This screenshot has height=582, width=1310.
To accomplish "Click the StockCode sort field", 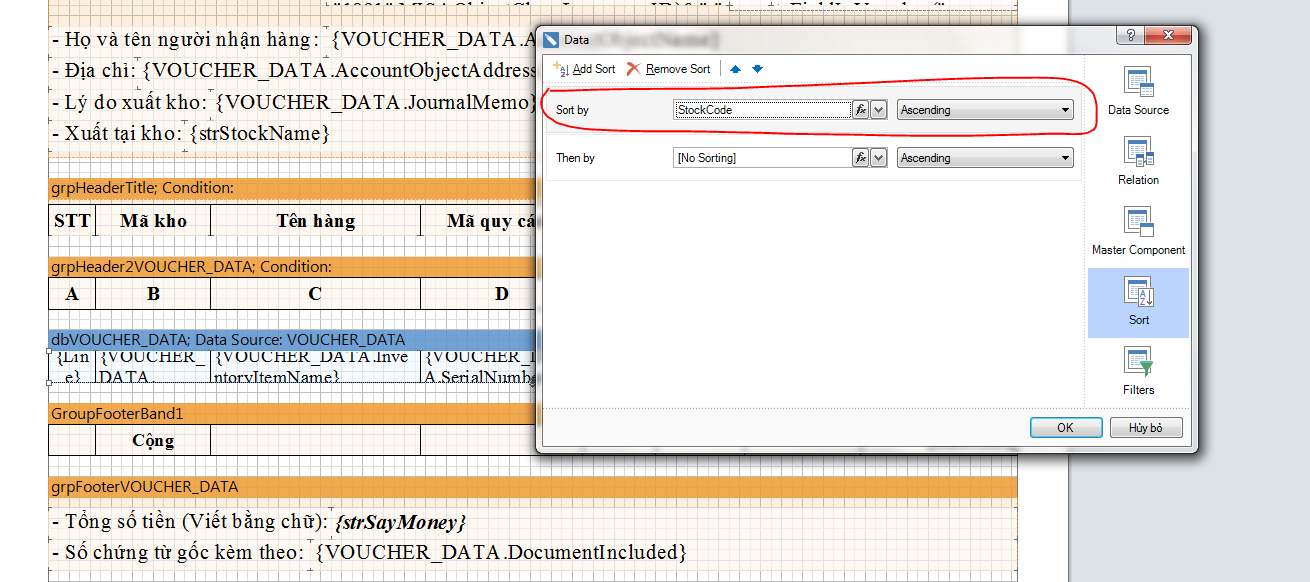I will (x=762, y=110).
